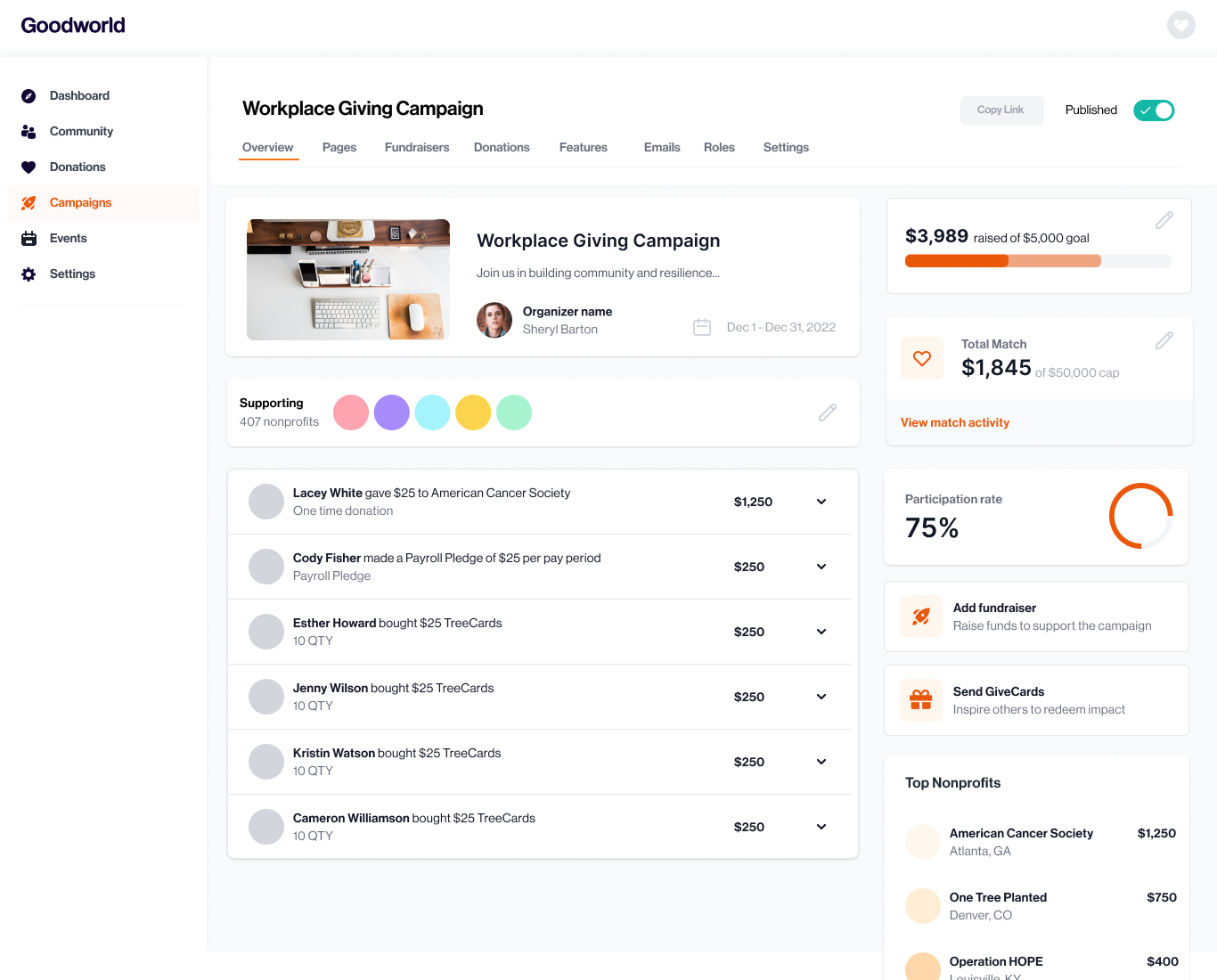Viewport: 1217px width, 980px height.
Task: Open Events via the calendar sidebar icon
Action: [x=29, y=238]
